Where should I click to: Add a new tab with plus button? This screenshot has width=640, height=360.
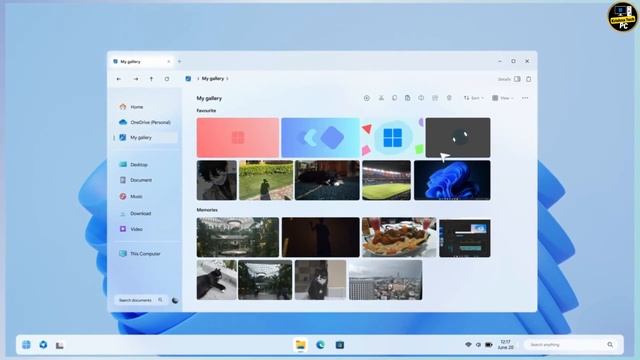[179, 62]
